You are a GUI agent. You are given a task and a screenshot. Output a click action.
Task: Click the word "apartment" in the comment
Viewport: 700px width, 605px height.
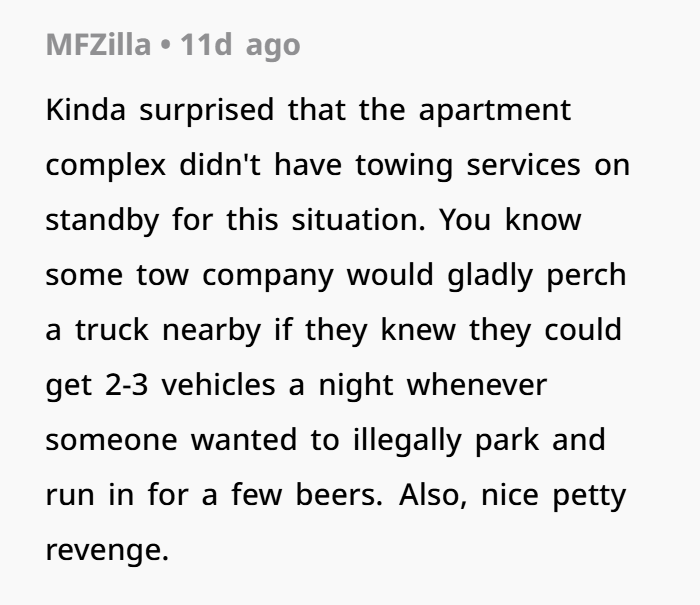(x=495, y=112)
